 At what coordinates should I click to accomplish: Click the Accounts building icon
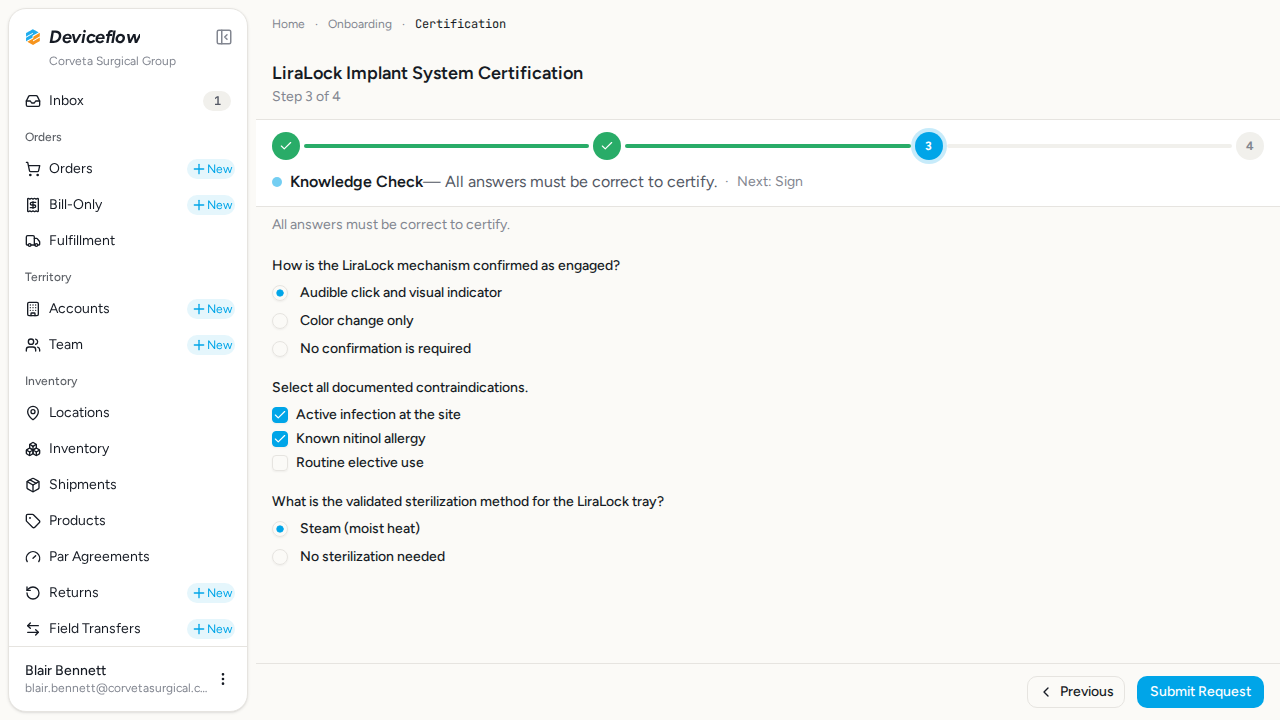click(33, 309)
